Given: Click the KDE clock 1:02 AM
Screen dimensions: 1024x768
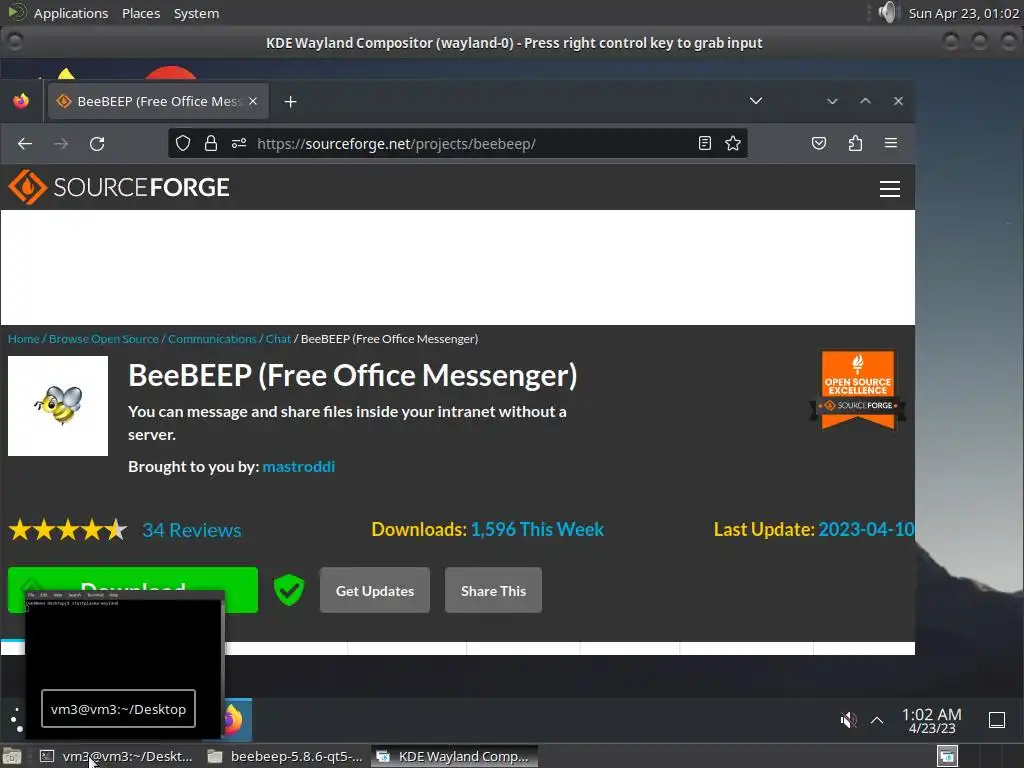Looking at the screenshot, I should point(931,720).
